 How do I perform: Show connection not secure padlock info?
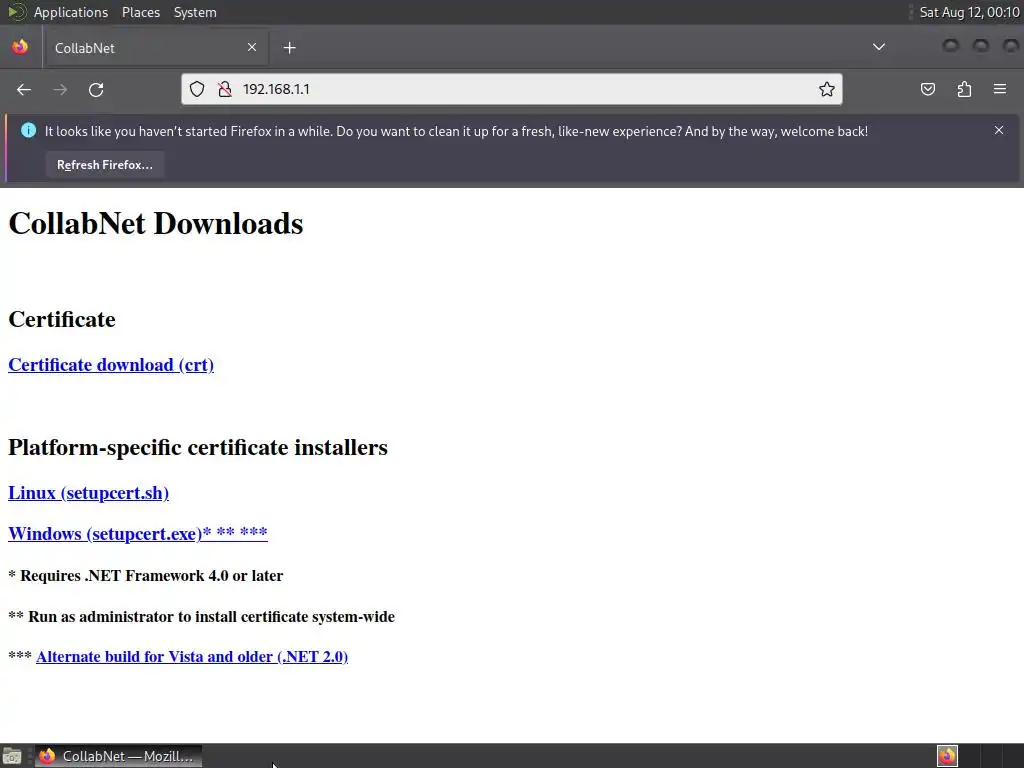tap(225, 89)
